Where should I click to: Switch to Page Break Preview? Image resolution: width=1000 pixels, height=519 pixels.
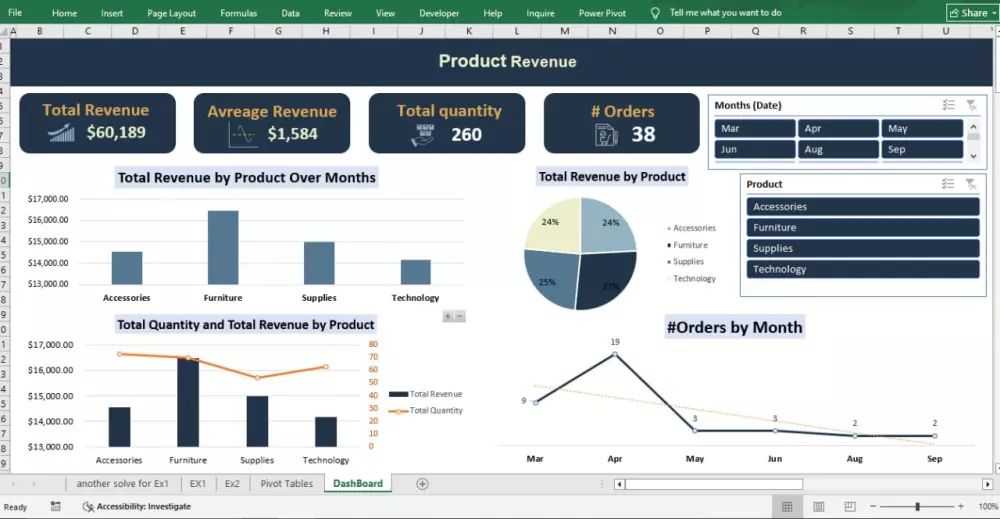tap(849, 506)
